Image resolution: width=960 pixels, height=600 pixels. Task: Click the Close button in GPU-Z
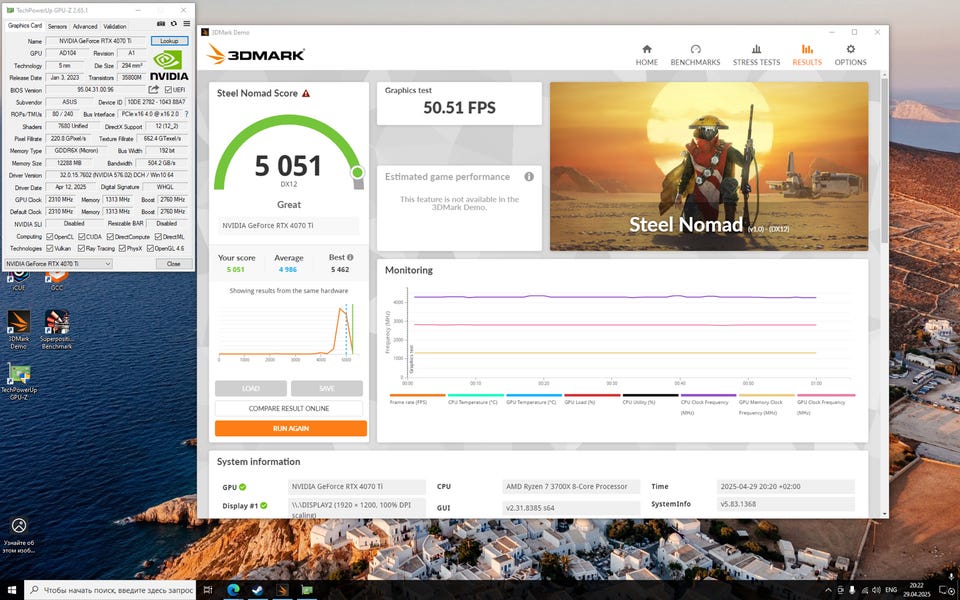point(173,263)
